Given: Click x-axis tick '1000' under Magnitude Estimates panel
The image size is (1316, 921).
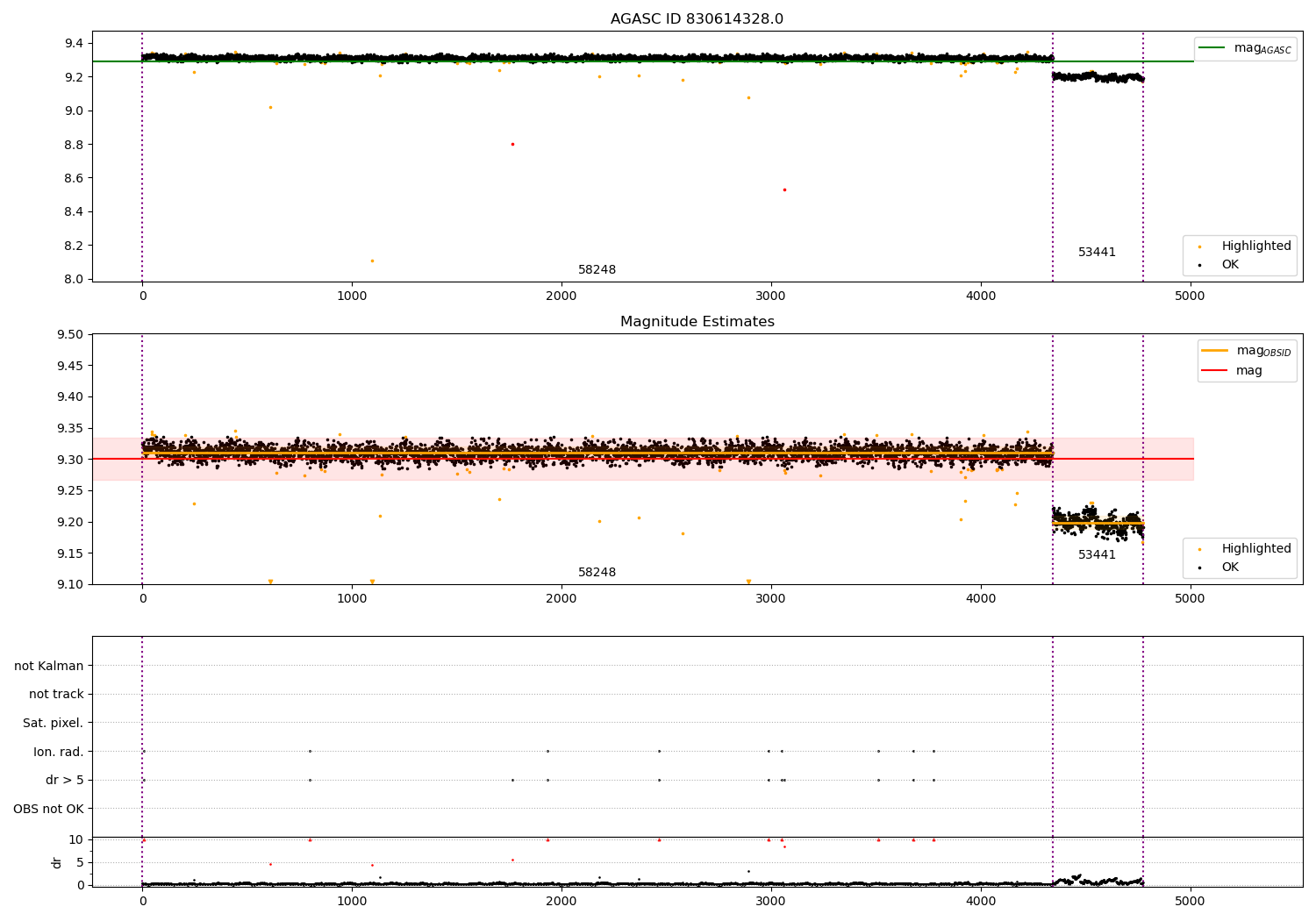Looking at the screenshot, I should tap(352, 599).
